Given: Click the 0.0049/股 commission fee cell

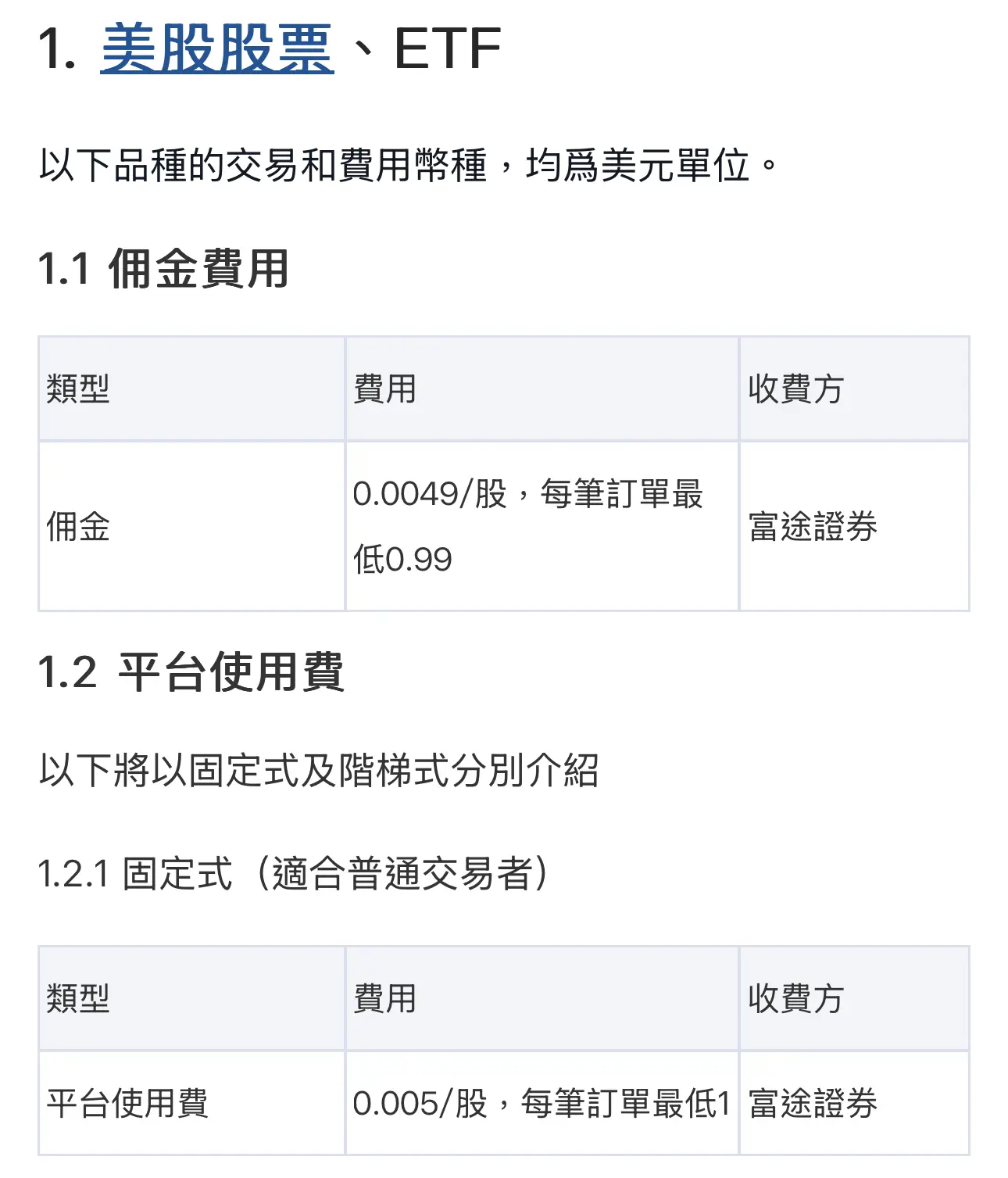Looking at the screenshot, I should click(542, 526).
